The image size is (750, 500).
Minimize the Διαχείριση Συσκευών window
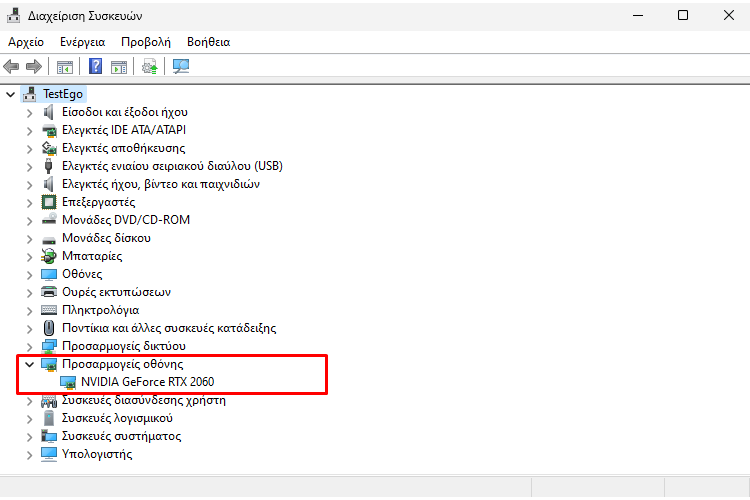point(638,15)
